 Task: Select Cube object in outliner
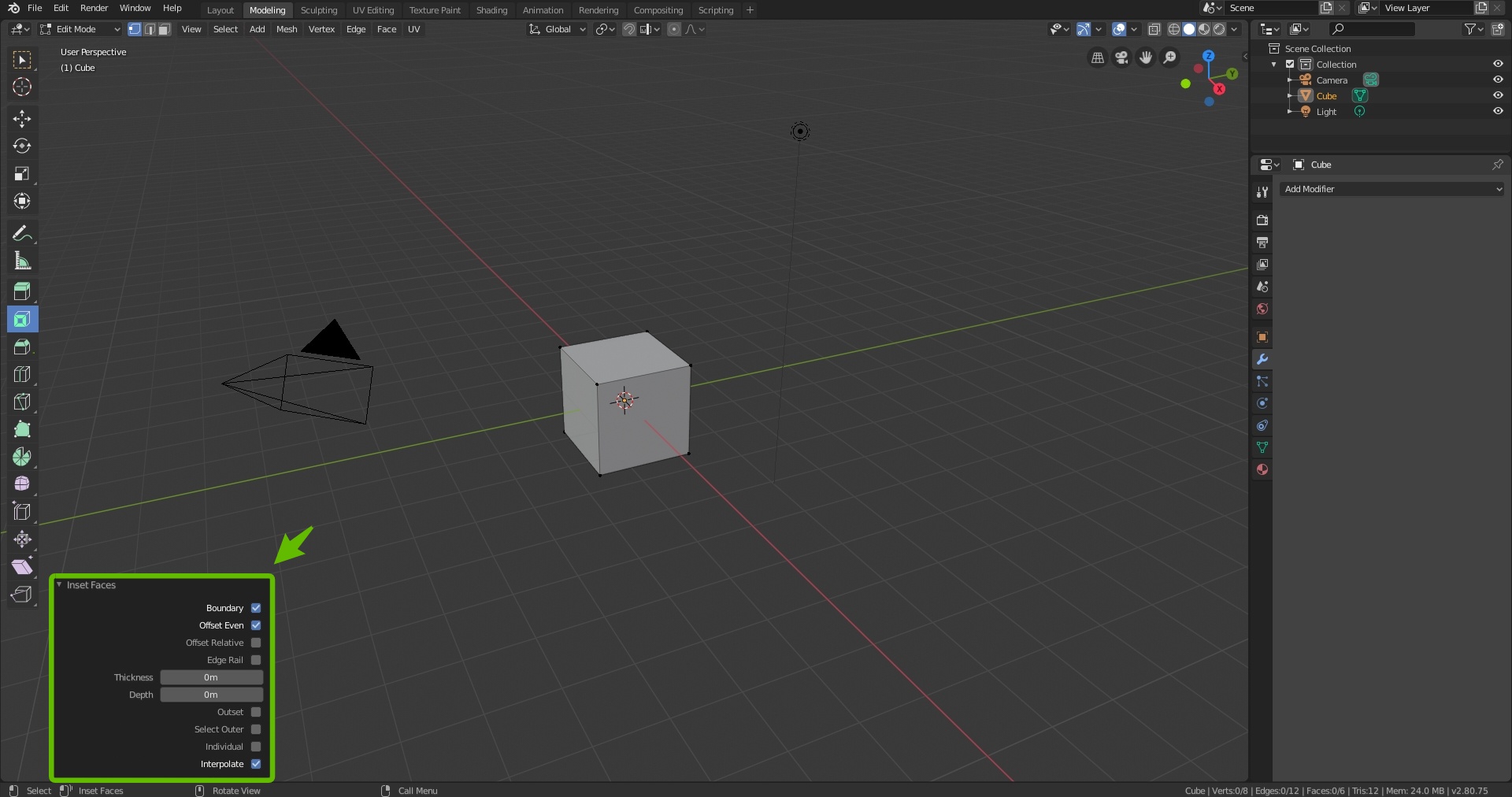pos(1326,96)
